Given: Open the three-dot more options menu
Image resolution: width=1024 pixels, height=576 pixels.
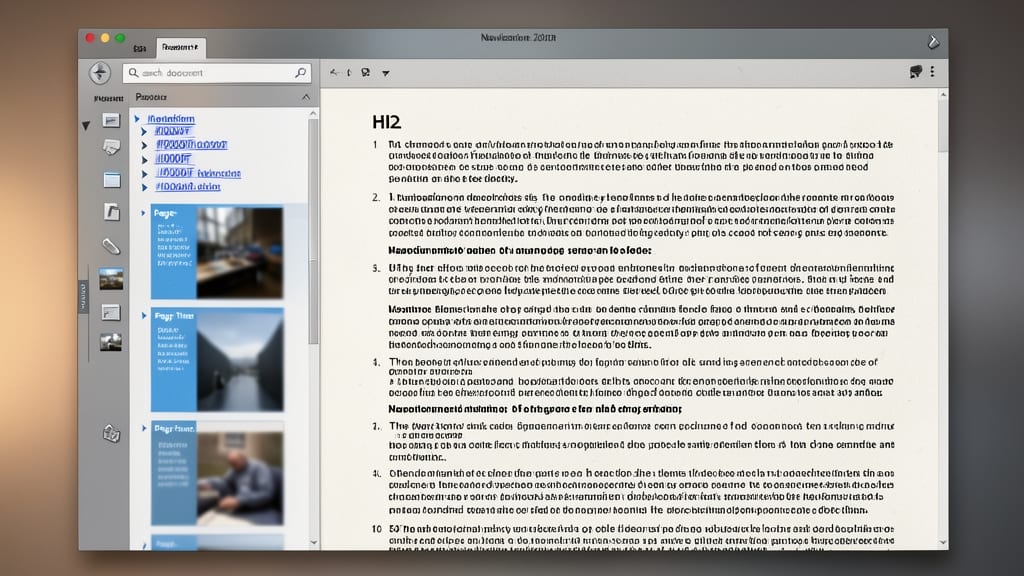Looking at the screenshot, I should coord(933,72).
